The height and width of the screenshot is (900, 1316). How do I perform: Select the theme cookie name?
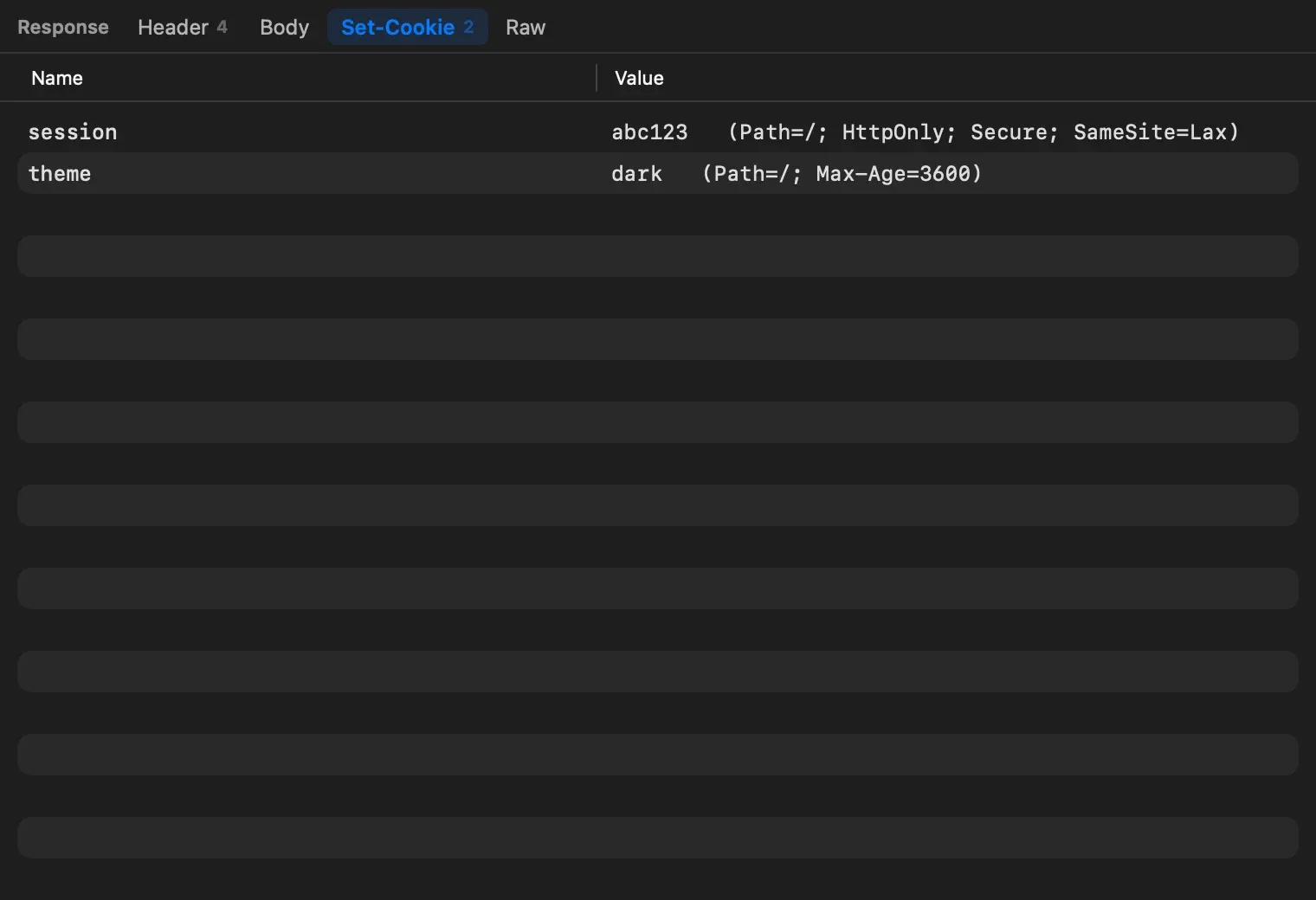(60, 174)
